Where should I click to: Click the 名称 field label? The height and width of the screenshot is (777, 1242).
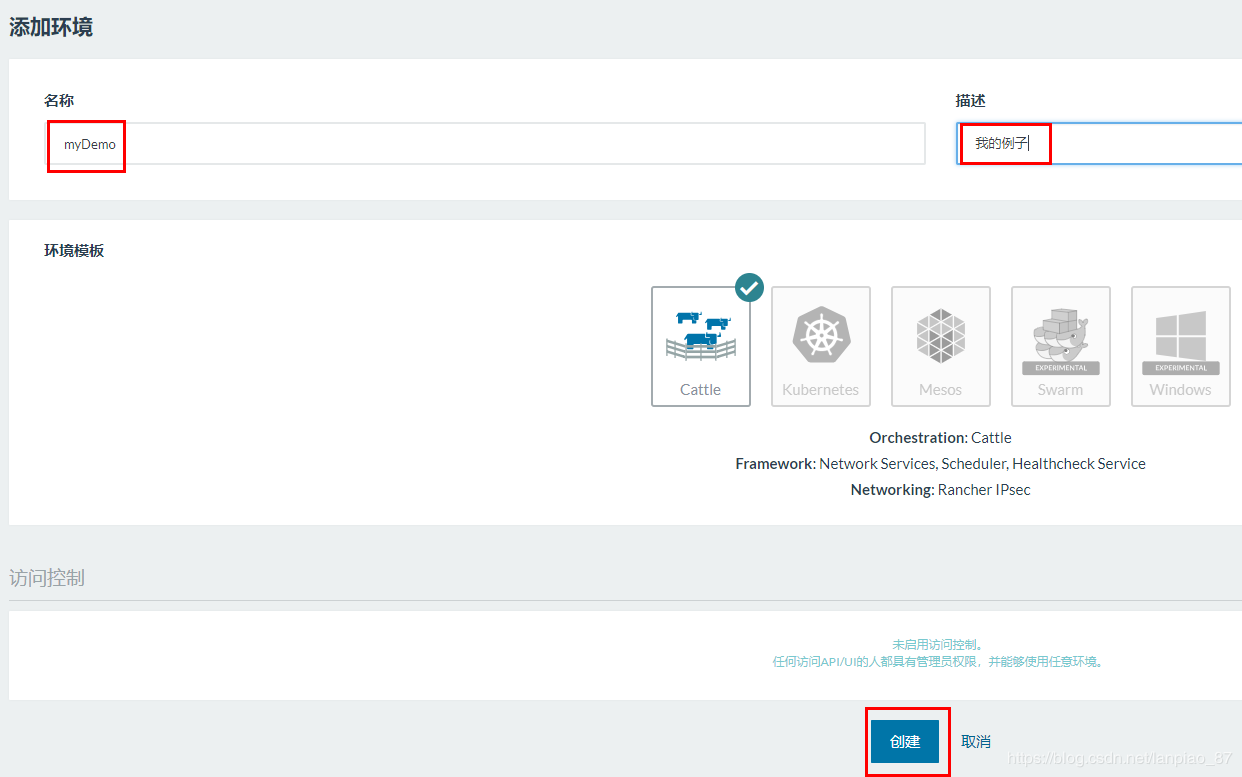coord(59,101)
